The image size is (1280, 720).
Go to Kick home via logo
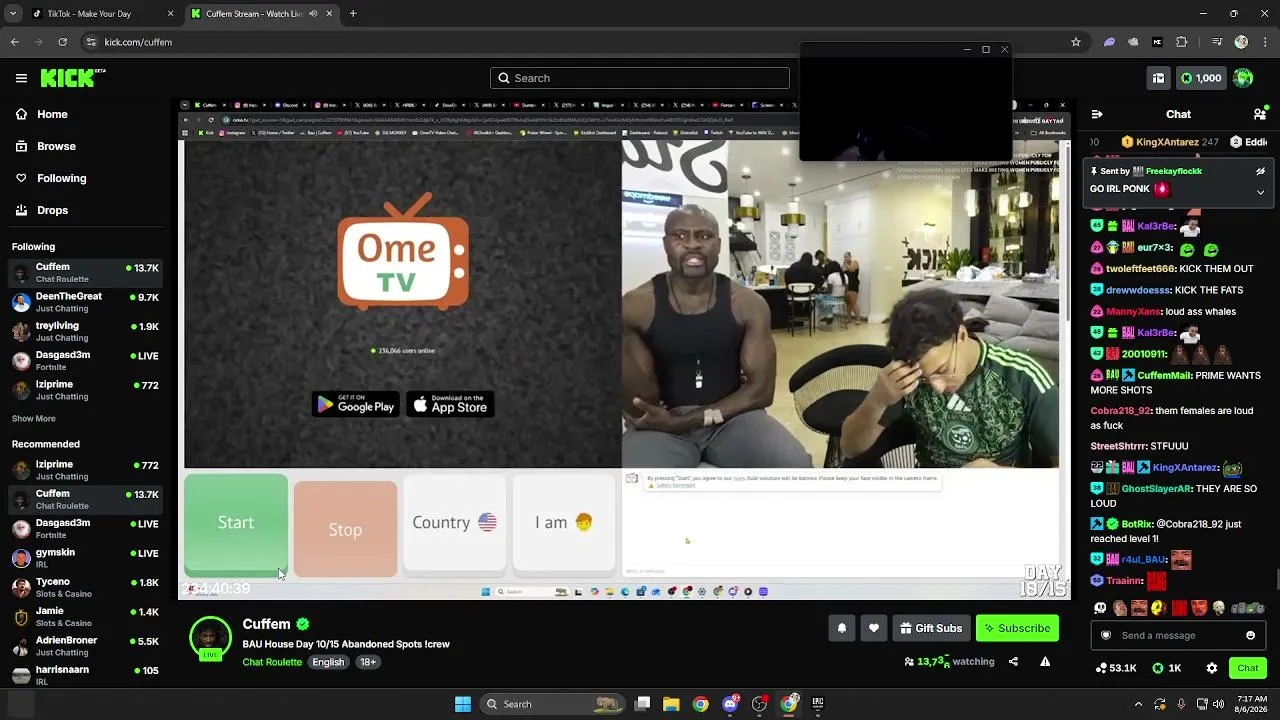73,77
